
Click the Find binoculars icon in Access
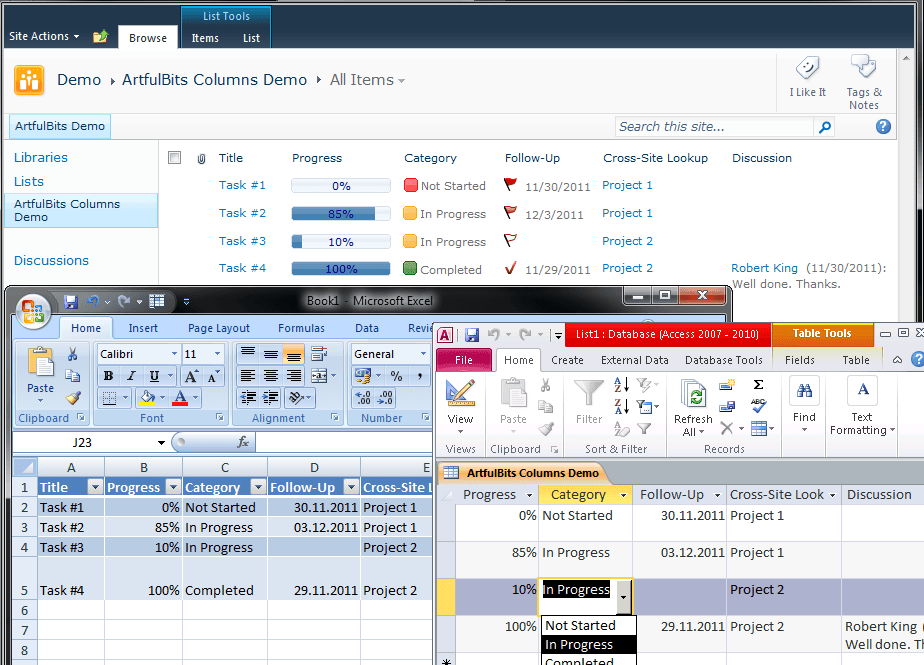[804, 390]
